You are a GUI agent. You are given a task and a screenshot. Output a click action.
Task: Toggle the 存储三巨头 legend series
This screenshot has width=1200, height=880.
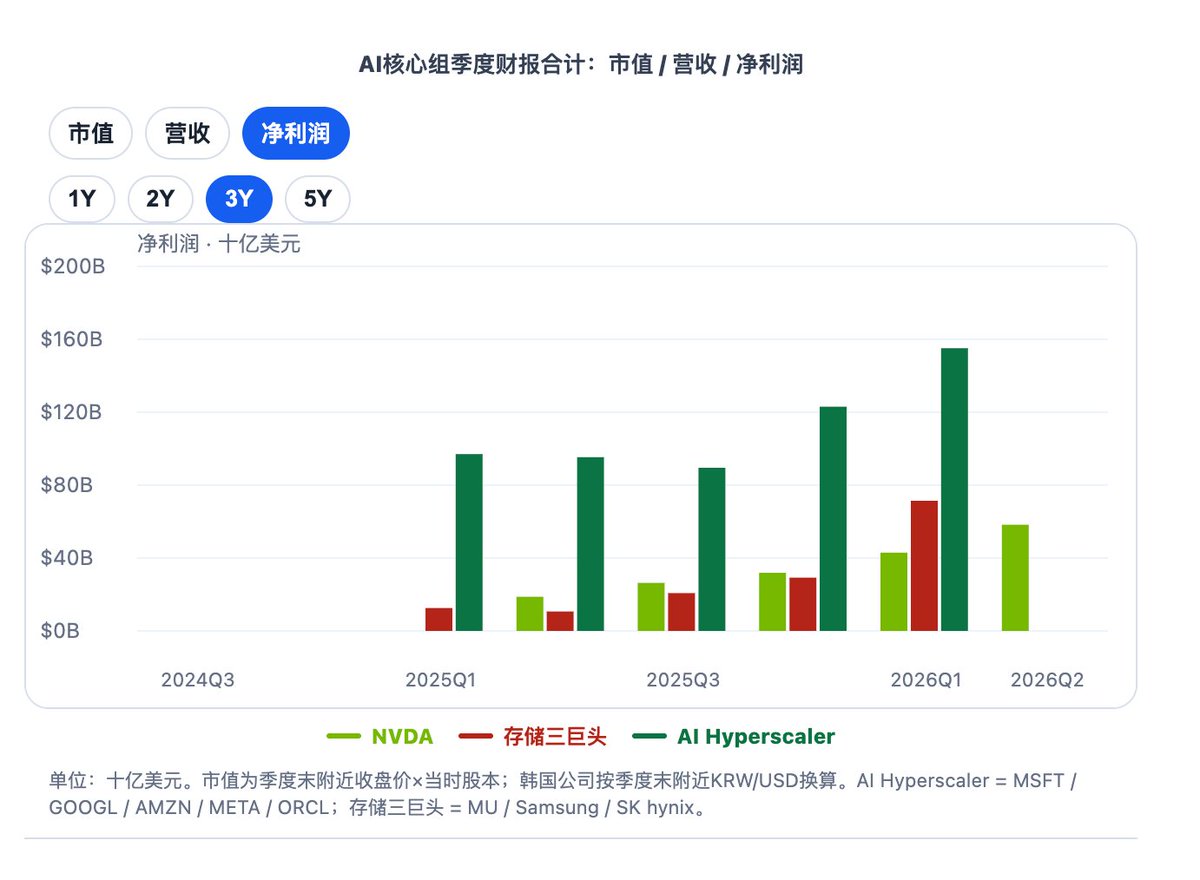[x=533, y=737]
